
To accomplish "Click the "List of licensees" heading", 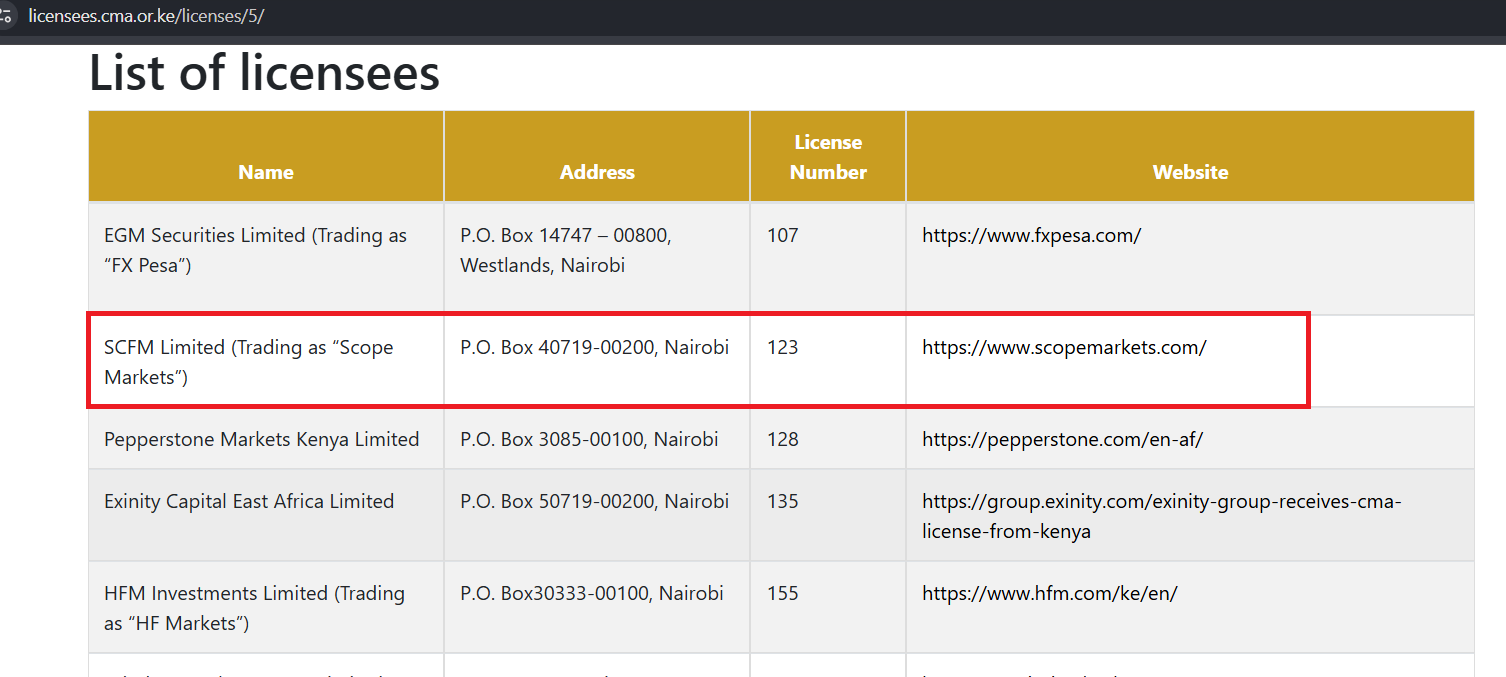I will pos(264,73).
